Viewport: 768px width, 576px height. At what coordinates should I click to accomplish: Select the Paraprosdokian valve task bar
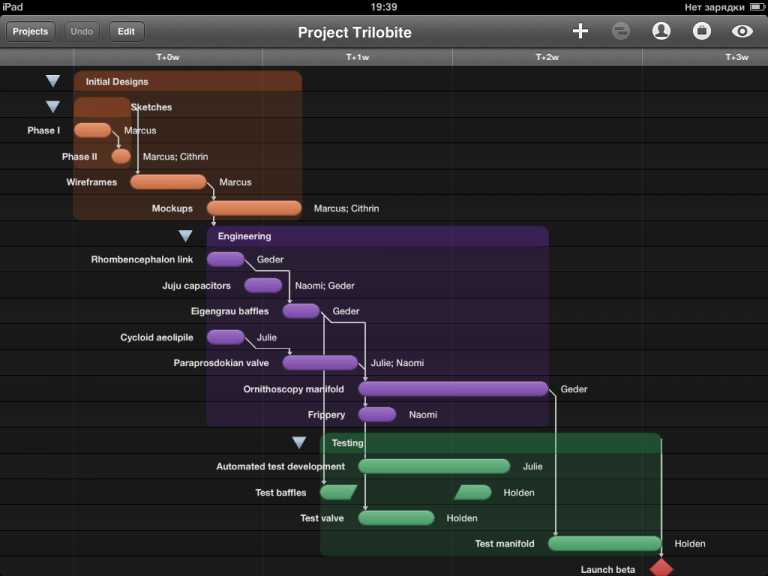click(320, 362)
